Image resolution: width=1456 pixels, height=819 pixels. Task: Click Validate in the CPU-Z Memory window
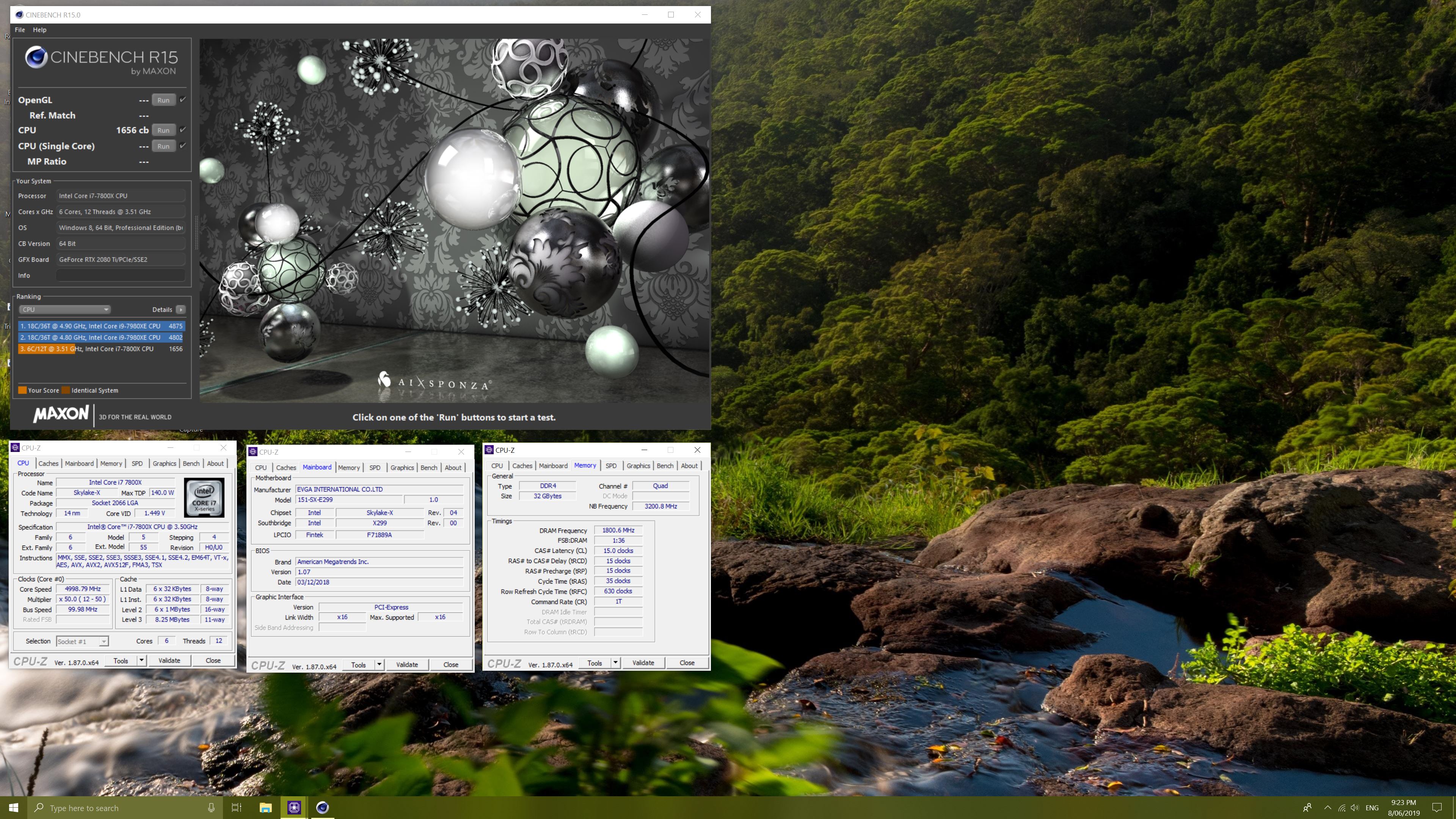[x=643, y=662]
